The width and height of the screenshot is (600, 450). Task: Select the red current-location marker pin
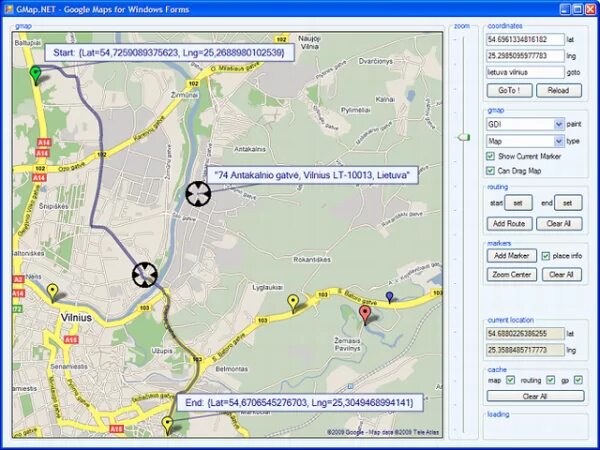click(x=365, y=315)
